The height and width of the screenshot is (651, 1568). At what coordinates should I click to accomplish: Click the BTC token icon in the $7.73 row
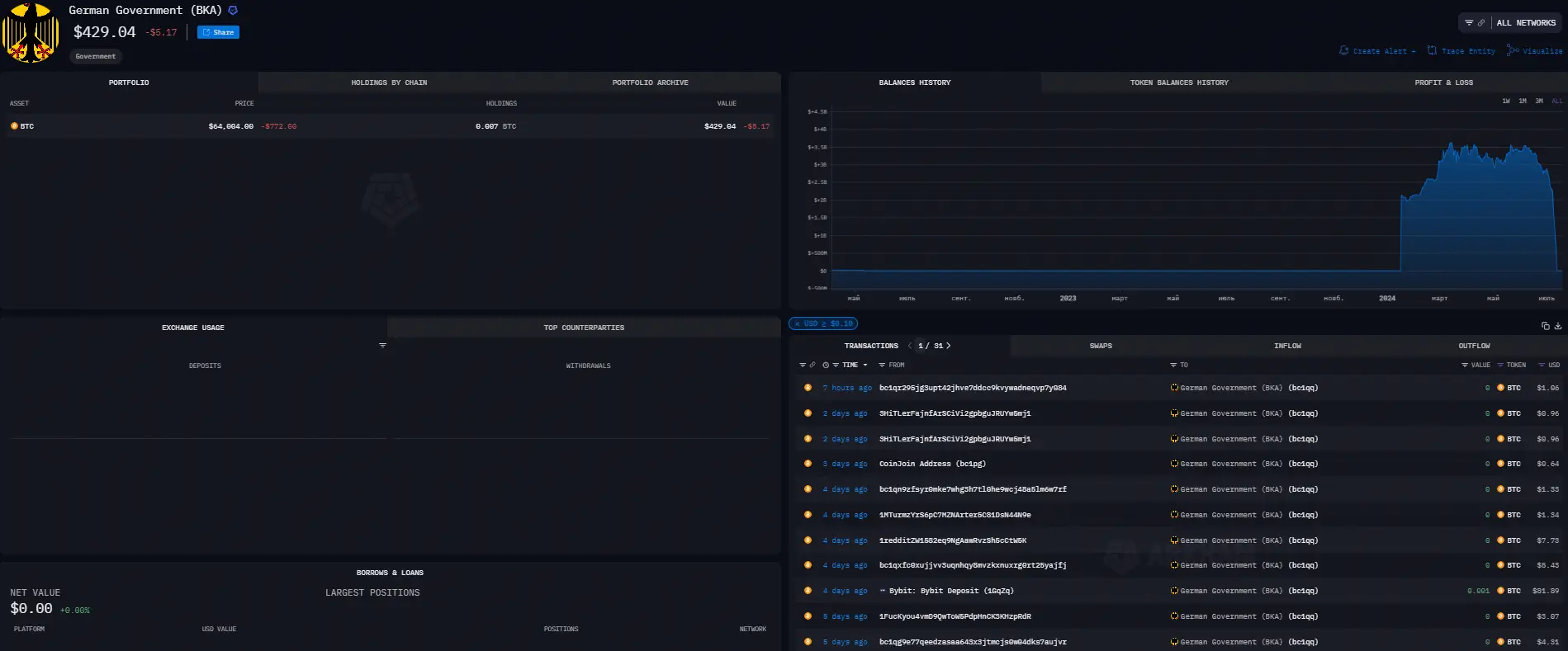(x=1500, y=540)
